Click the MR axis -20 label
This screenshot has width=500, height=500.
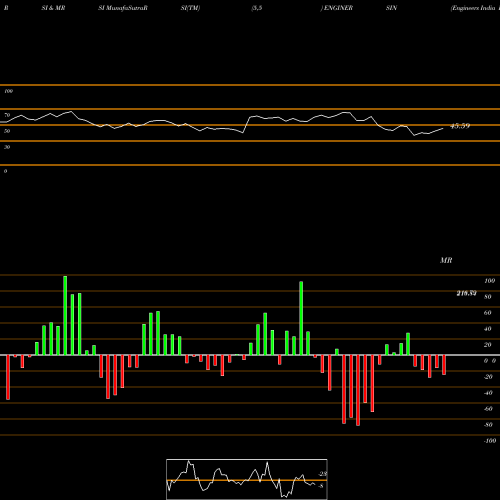488,377
